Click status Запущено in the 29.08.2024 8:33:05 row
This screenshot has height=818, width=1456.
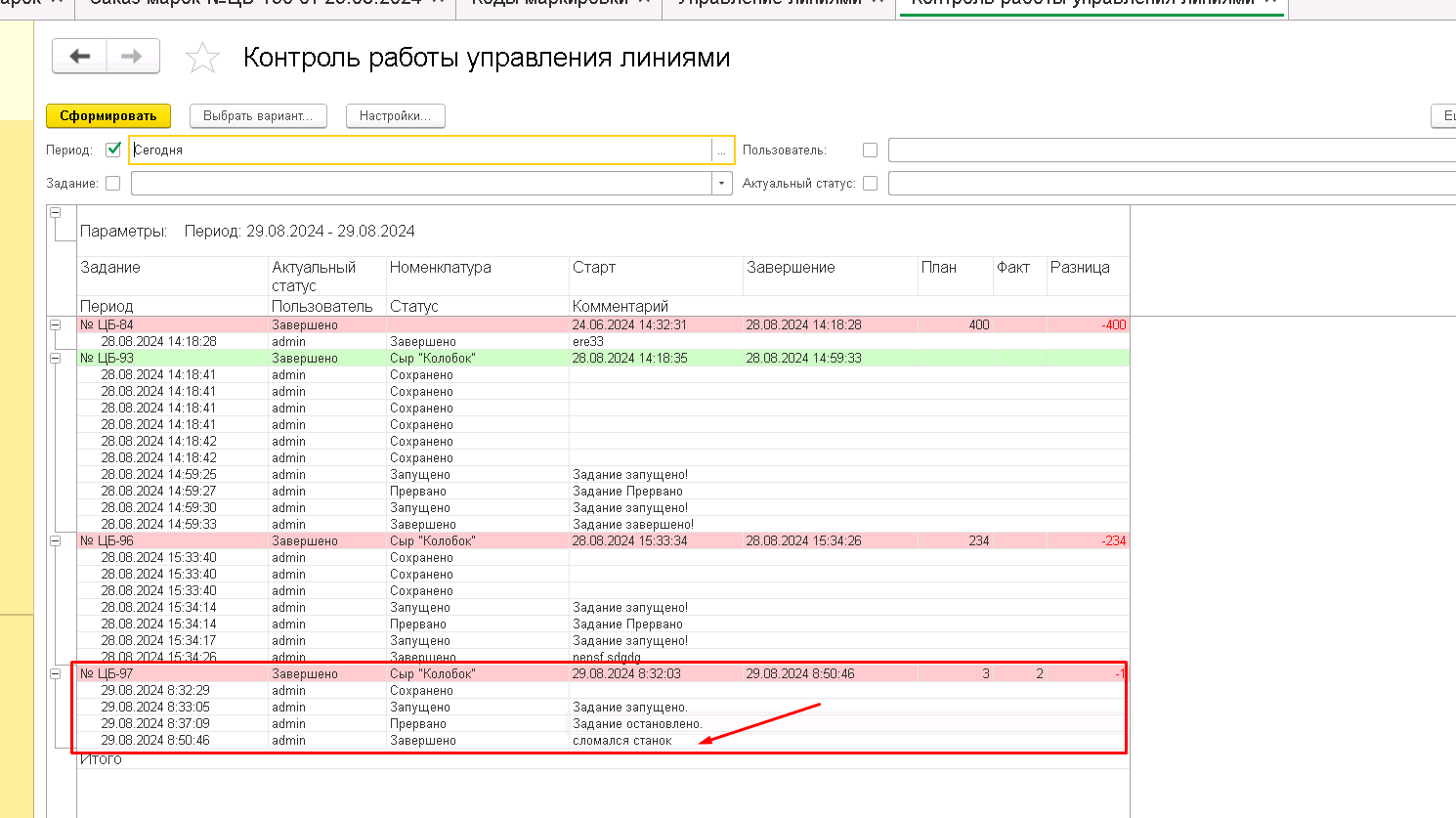[x=420, y=707]
